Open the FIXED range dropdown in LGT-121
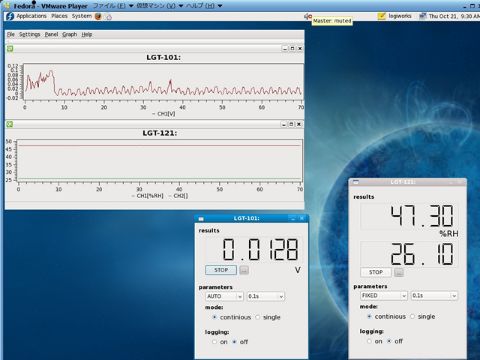Viewport: 480px width, 360px height. coord(384,296)
